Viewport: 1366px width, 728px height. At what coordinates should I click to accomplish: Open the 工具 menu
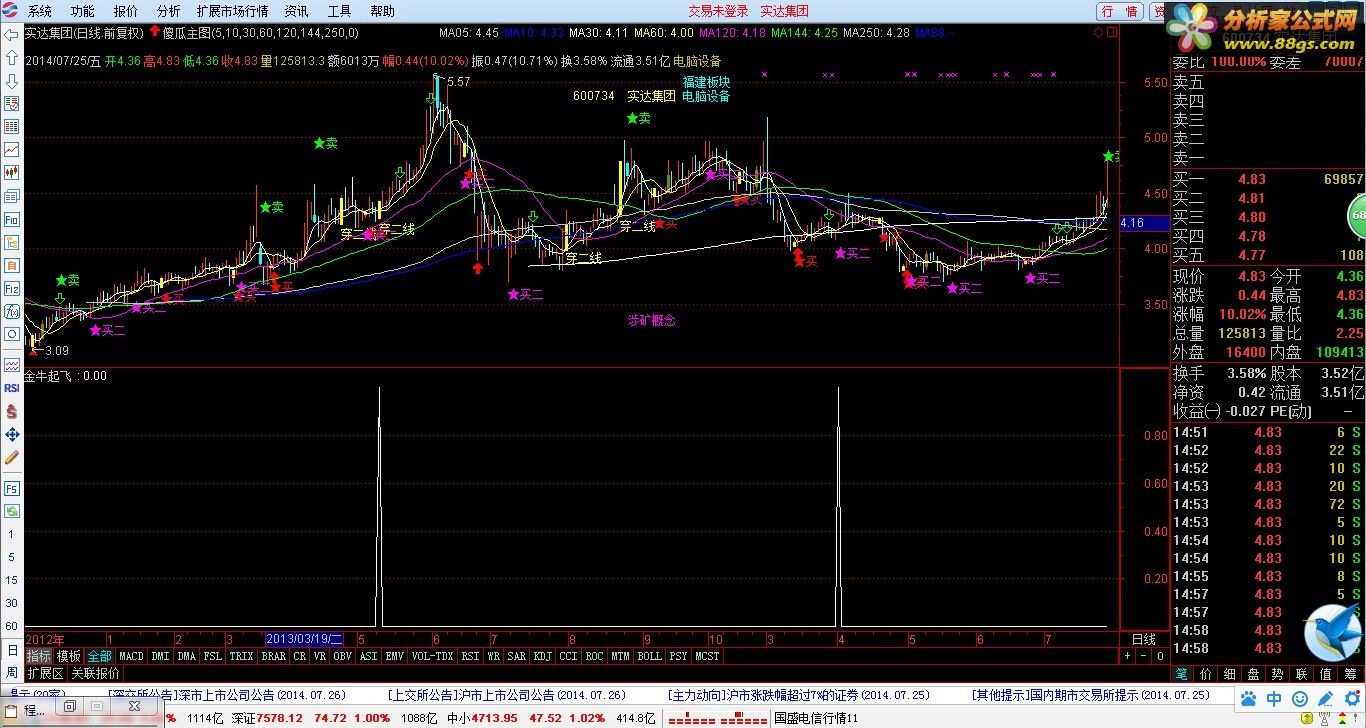coord(340,11)
